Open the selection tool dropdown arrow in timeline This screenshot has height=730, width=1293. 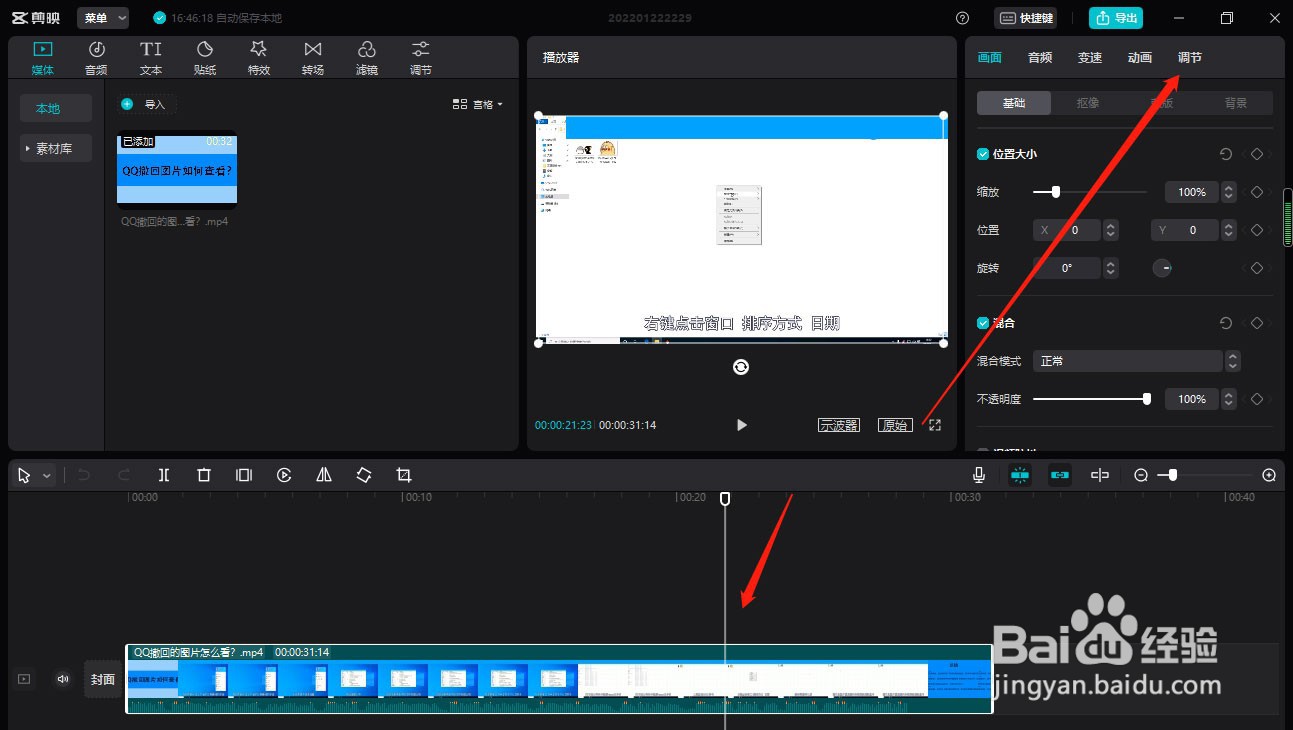[47, 476]
